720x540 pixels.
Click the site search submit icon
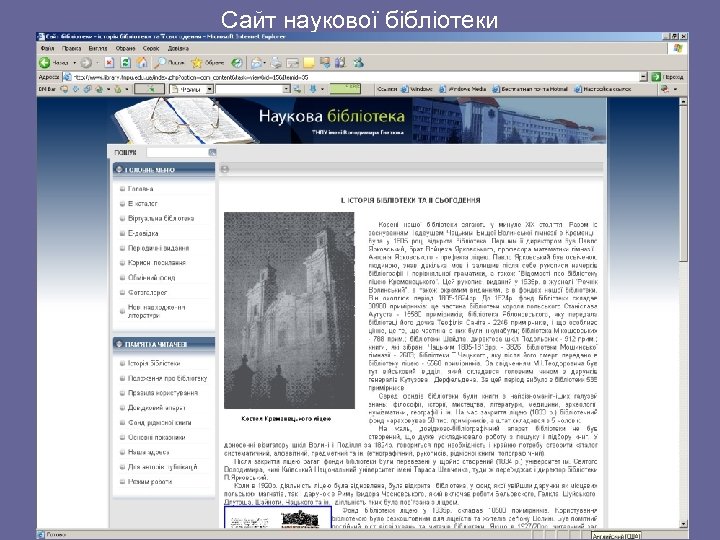coord(212,152)
